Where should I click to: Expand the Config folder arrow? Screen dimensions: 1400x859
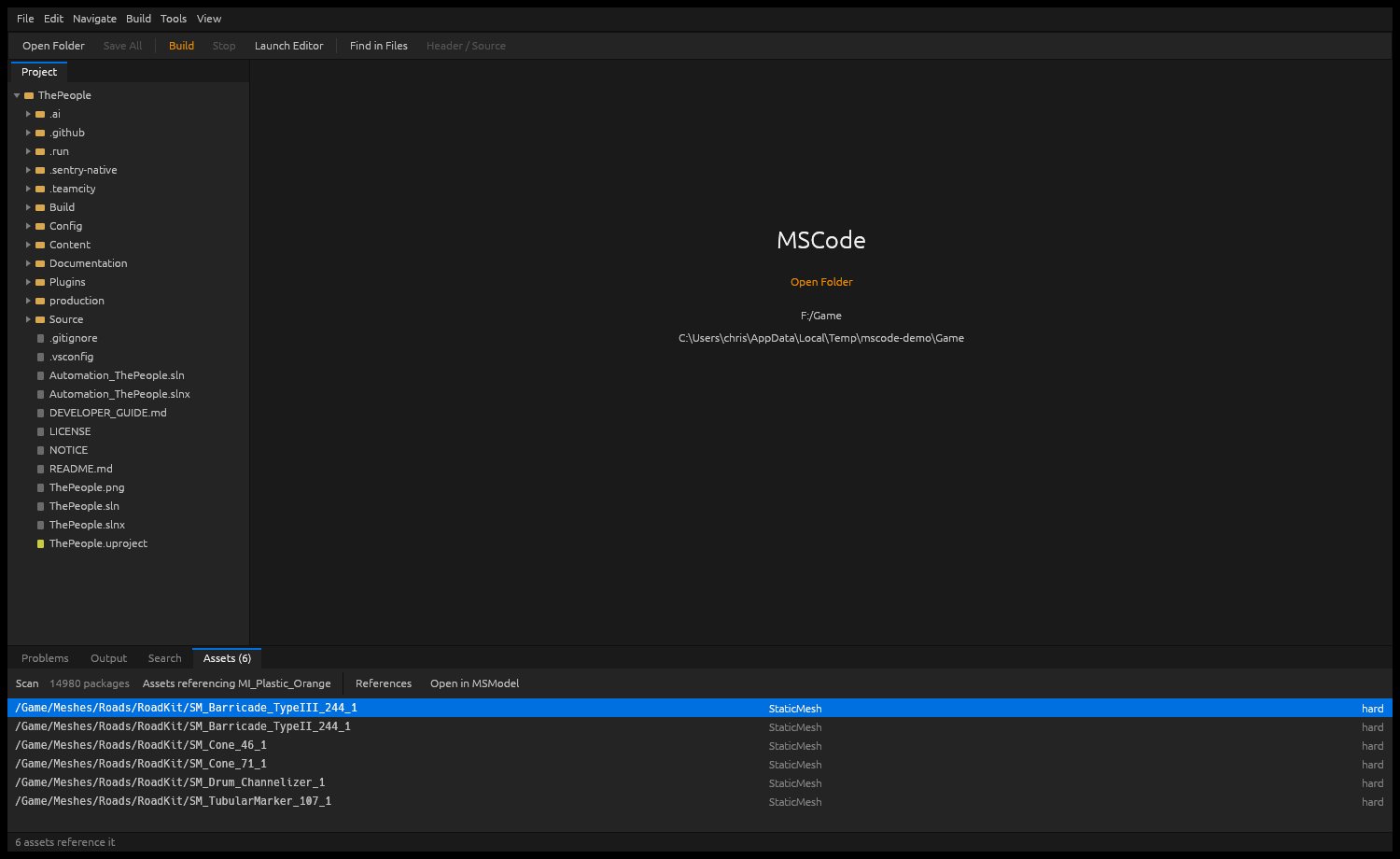click(x=28, y=226)
